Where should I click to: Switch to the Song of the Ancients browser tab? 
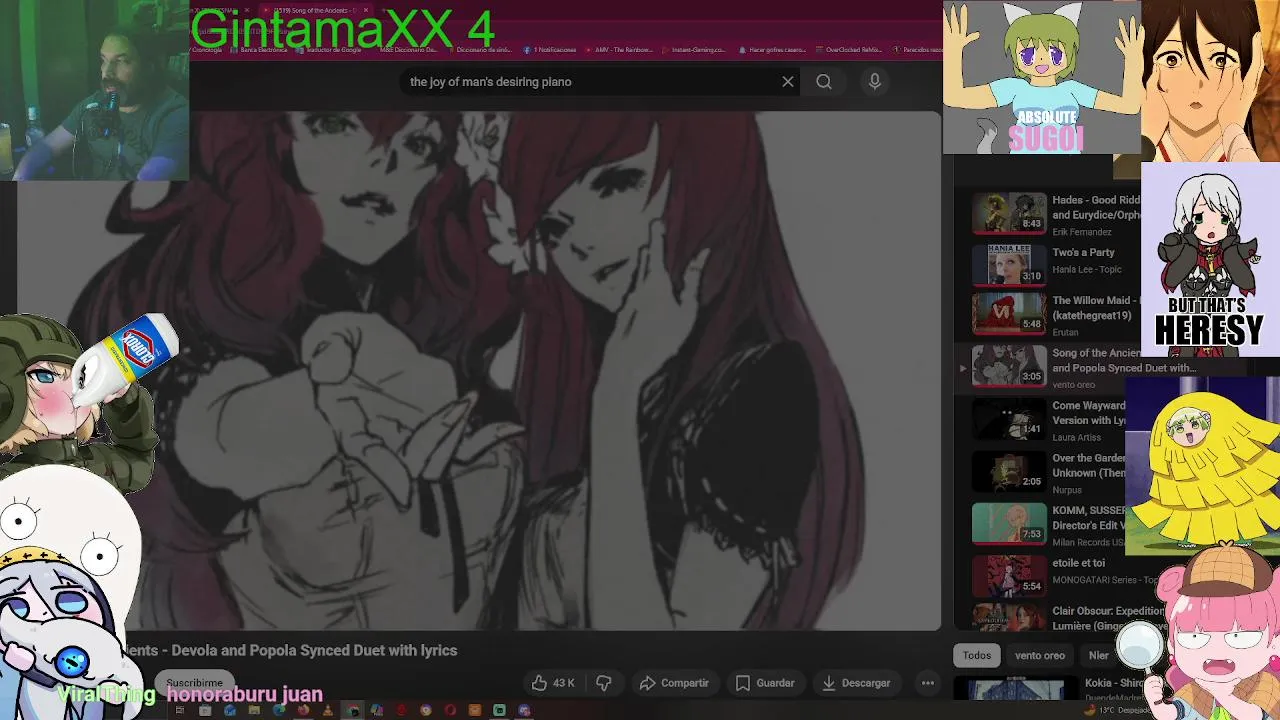(315, 10)
